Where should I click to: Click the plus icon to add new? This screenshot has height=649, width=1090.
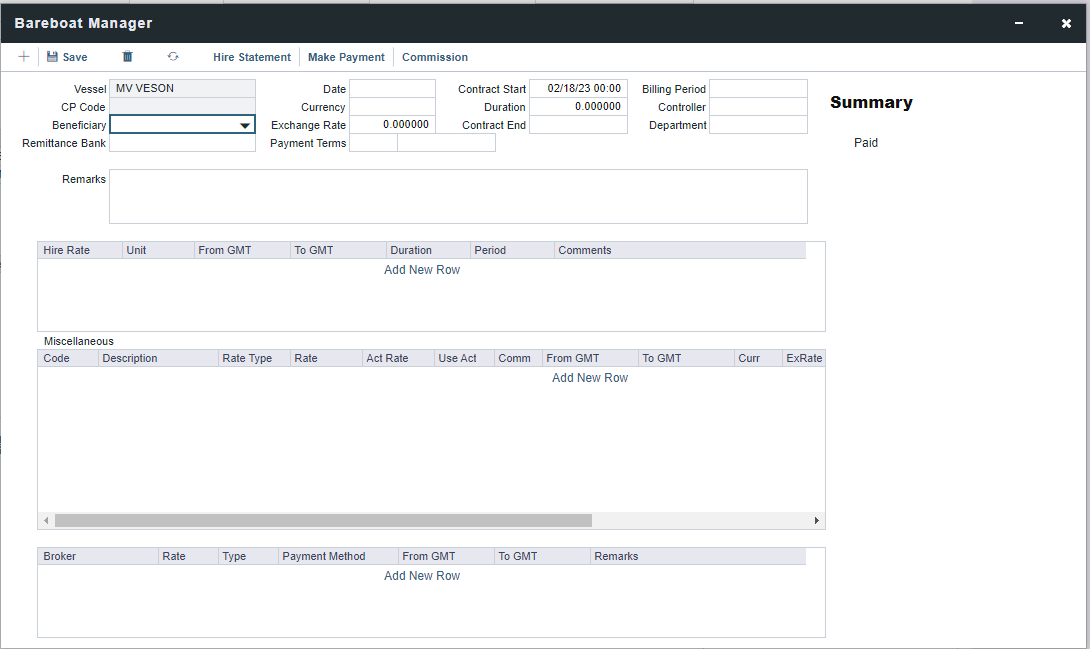[24, 57]
